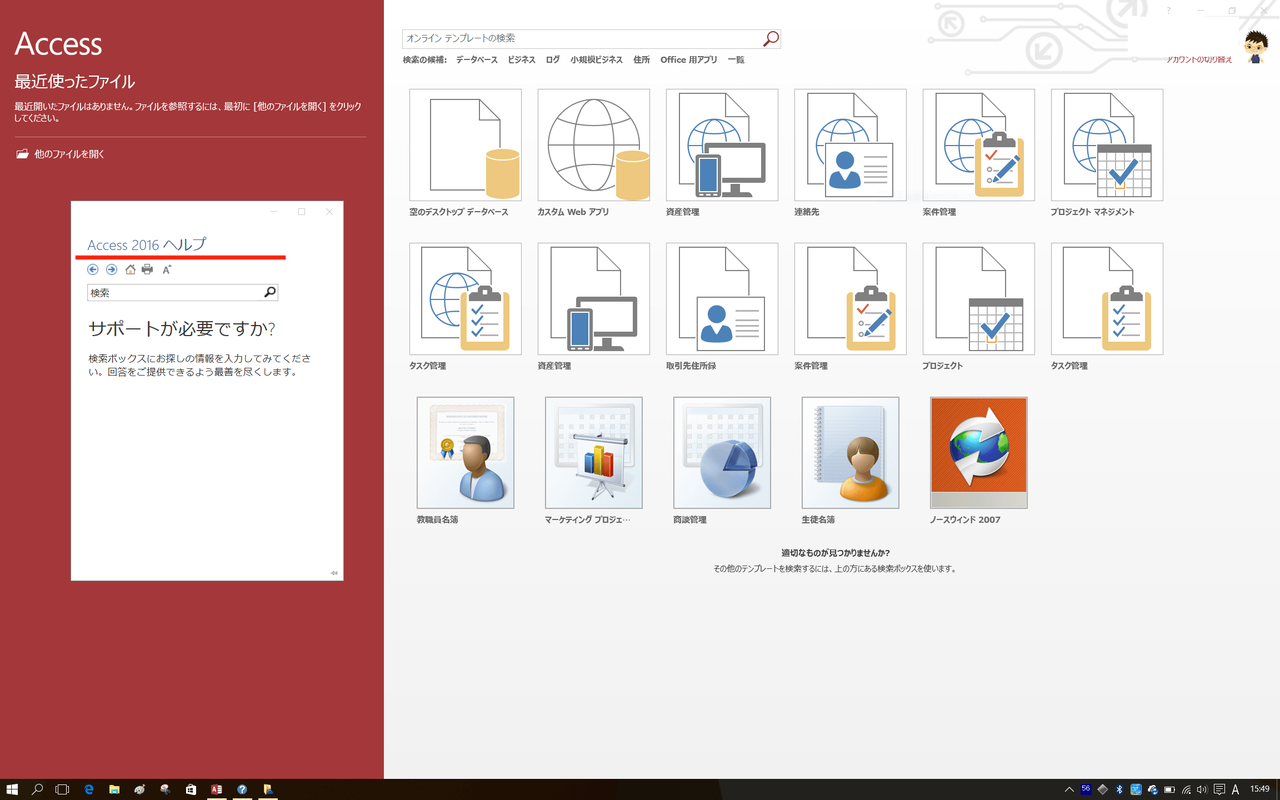Check battery status in the system tray
This screenshot has height=800, width=1280.
[1169, 789]
